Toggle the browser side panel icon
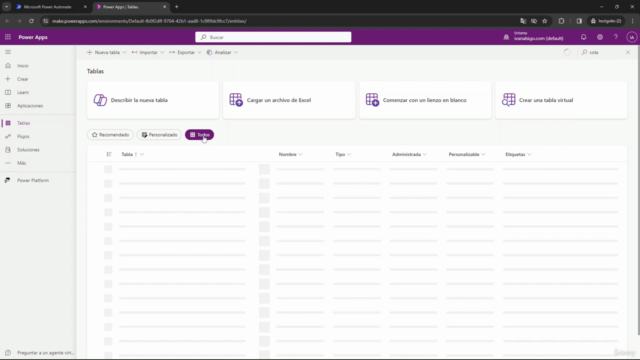This screenshot has width=640, height=360. (x=579, y=21)
